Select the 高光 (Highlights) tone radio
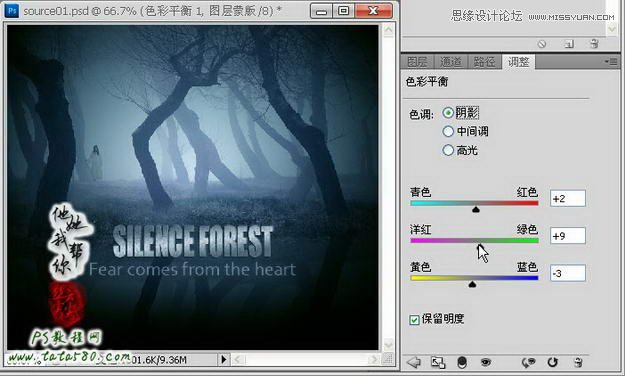 click(x=448, y=150)
